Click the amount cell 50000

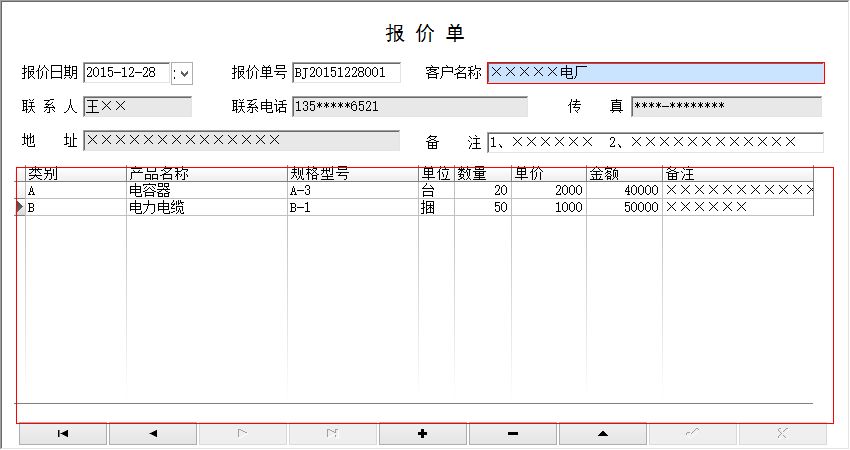624,207
